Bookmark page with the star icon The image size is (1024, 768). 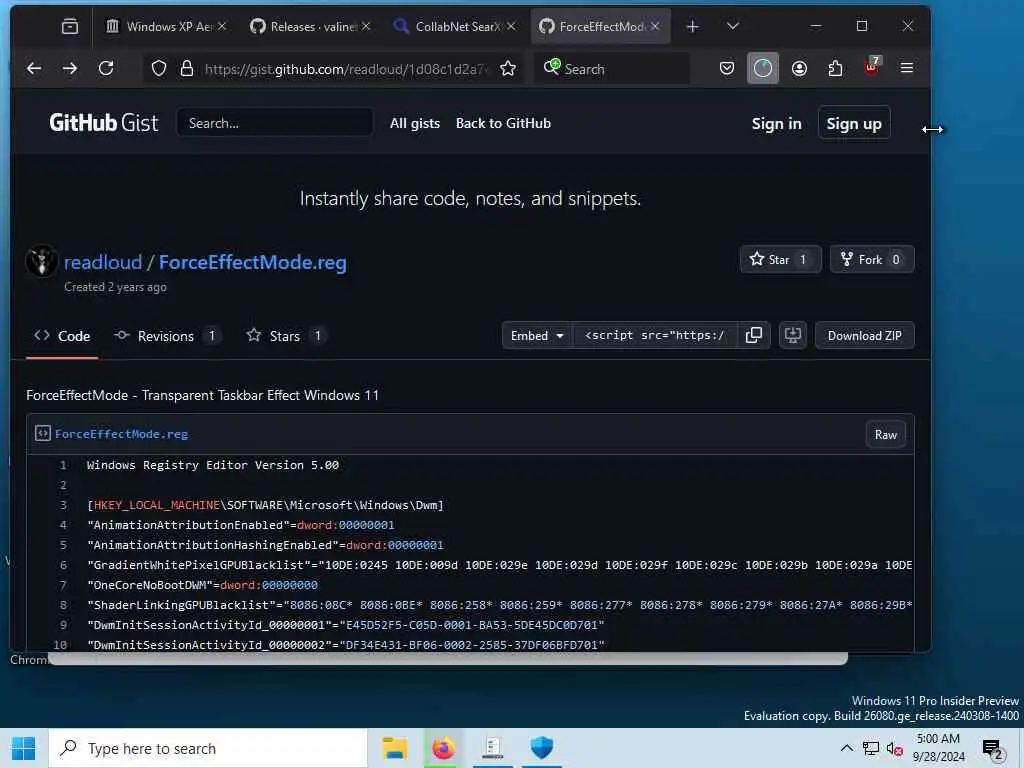click(507, 69)
